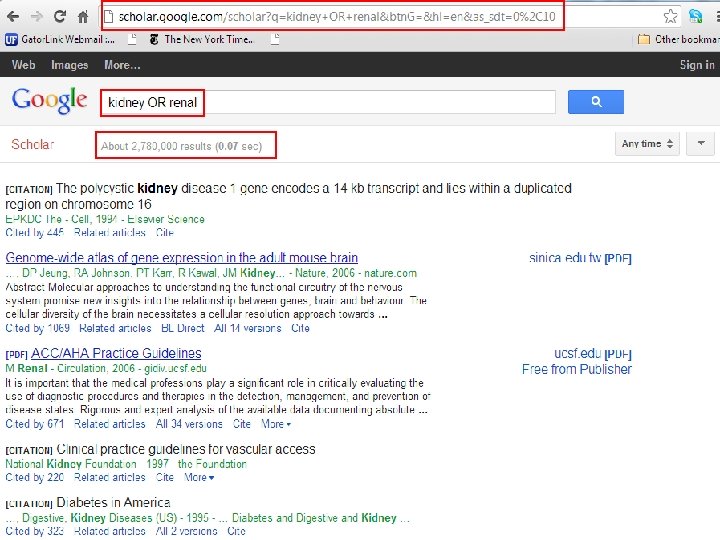Click Cite under Genome-wide atlas result

[x=300, y=328]
